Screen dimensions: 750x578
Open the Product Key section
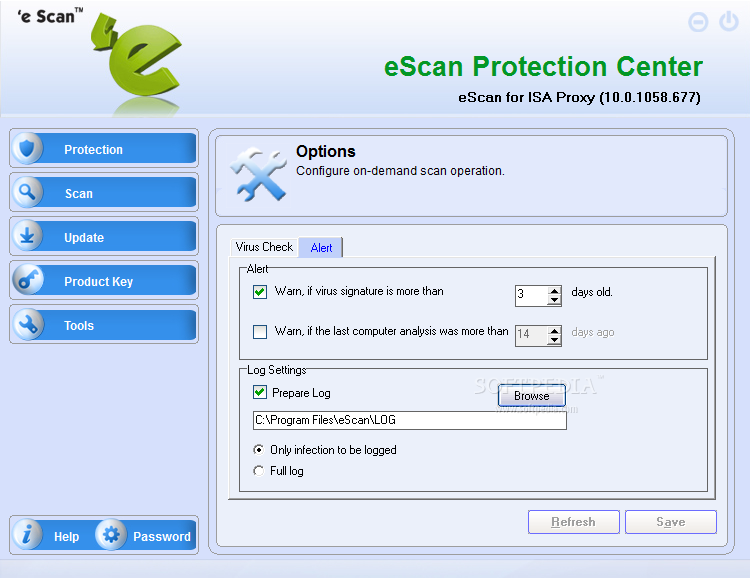click(104, 281)
